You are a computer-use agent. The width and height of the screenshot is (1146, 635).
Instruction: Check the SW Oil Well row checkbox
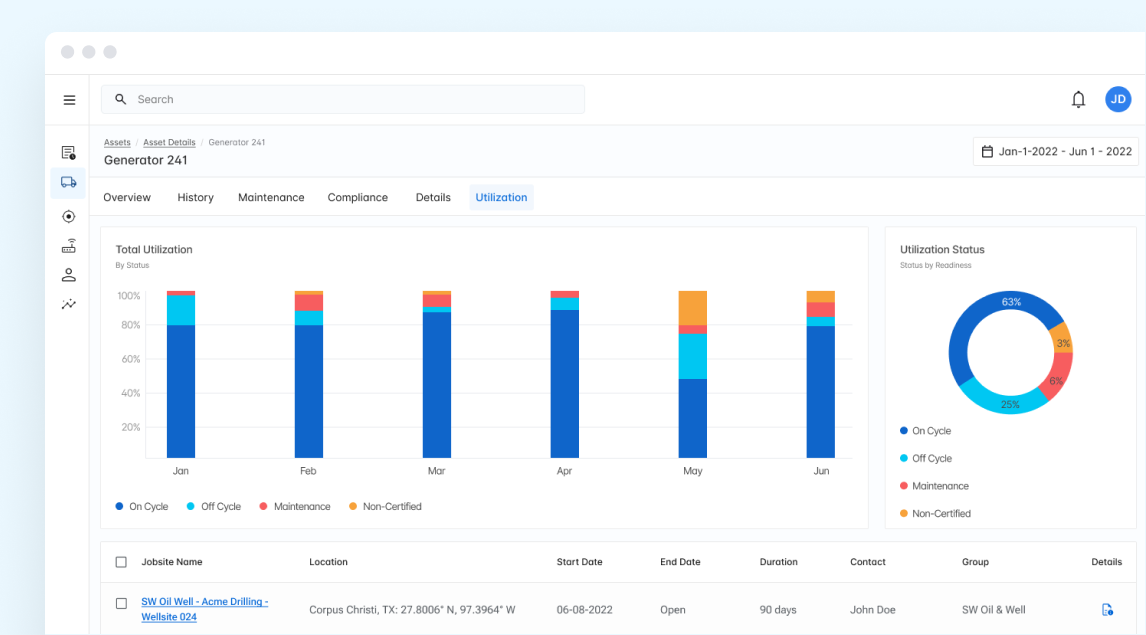[121, 604]
